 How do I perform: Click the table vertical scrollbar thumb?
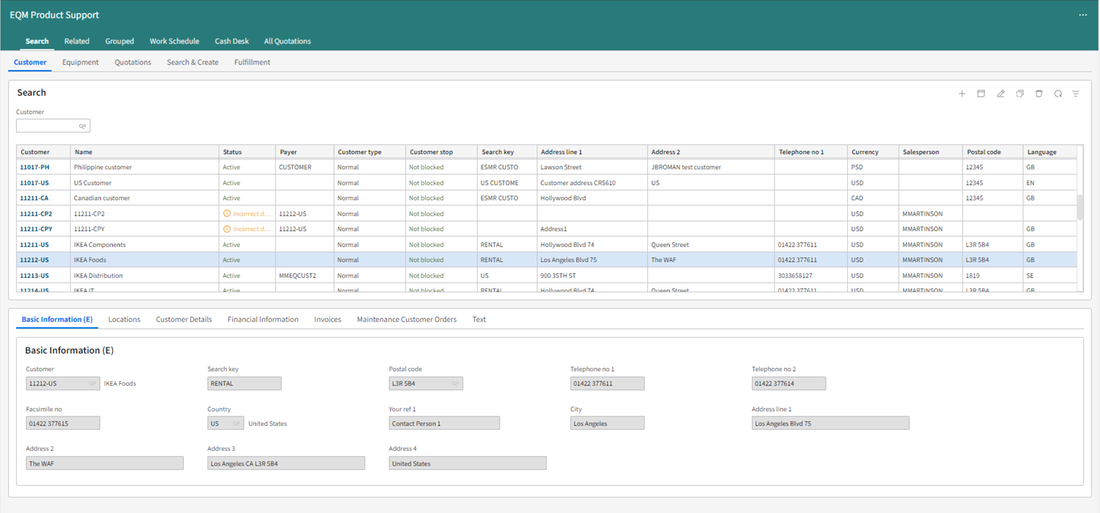point(1080,208)
